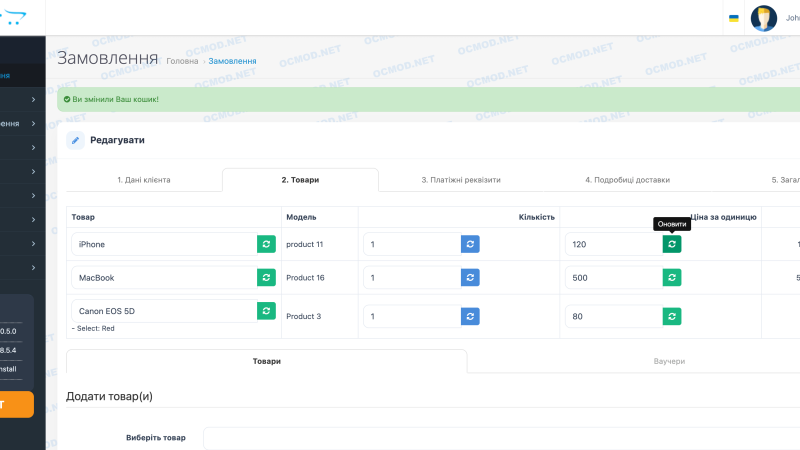Click the quantity field in the iPhone row
Screen dimensions: 800x450
coord(412,244)
